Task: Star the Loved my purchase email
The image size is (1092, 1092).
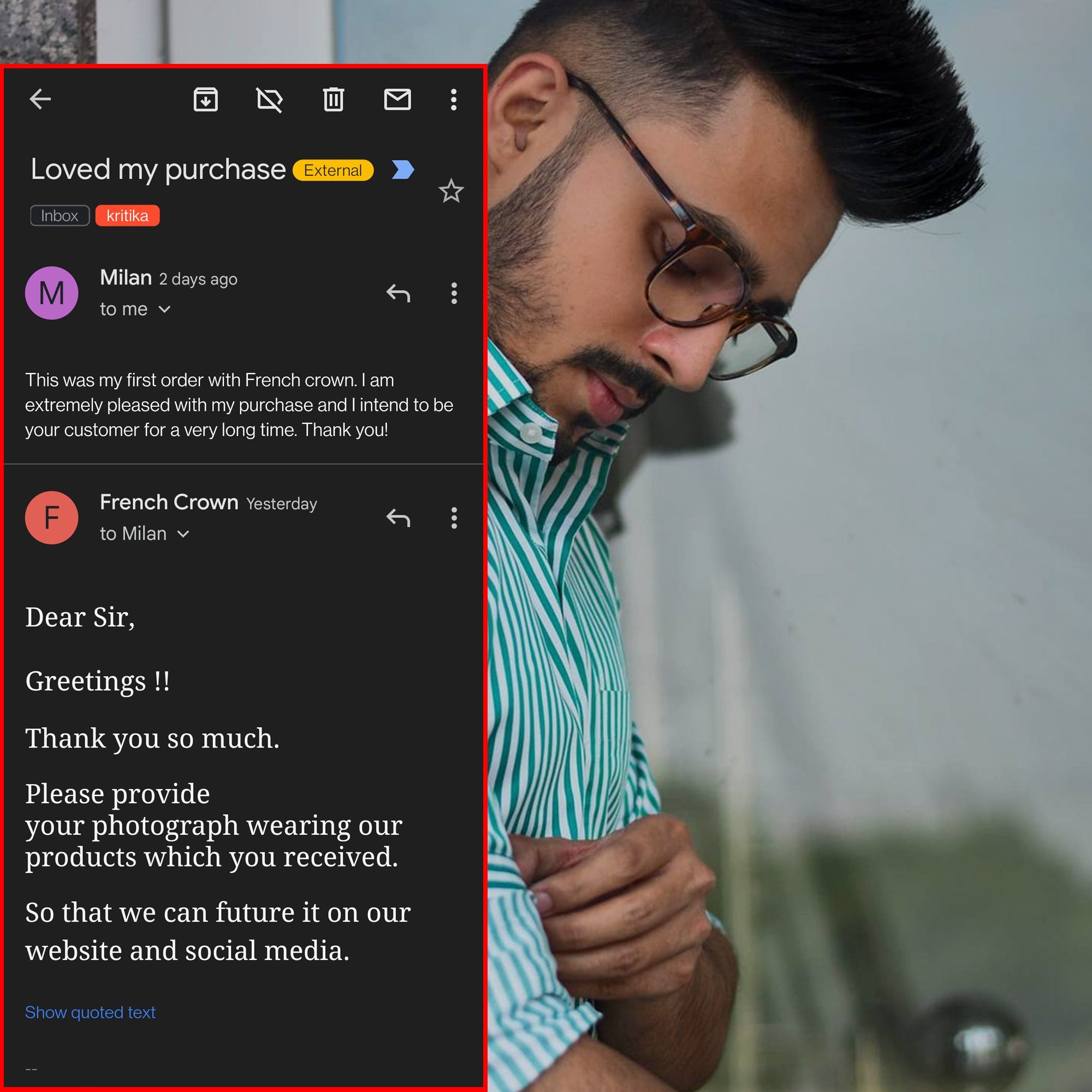Action: click(451, 191)
